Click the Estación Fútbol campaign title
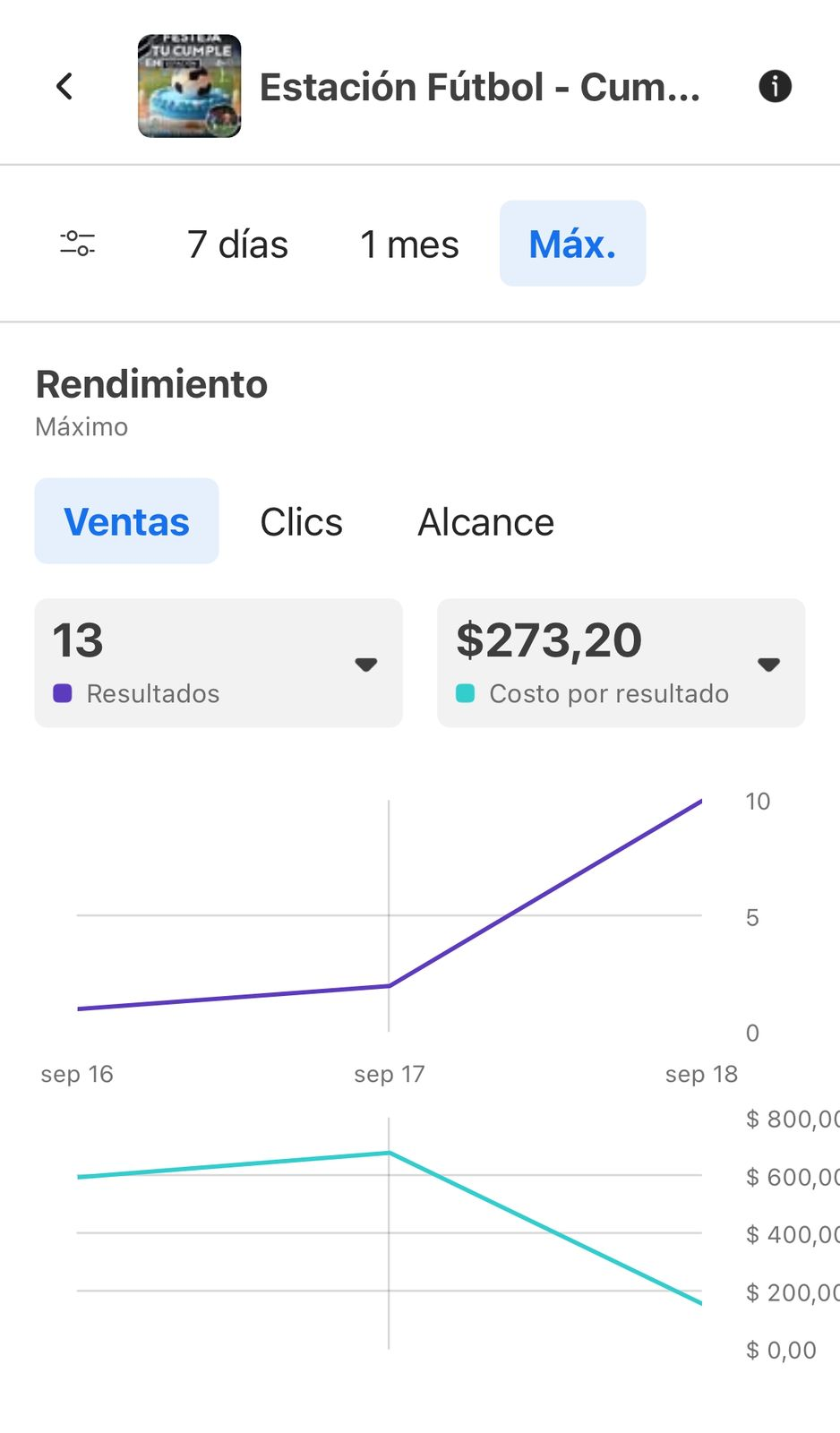This screenshot has height=1433, width=840. (x=479, y=88)
